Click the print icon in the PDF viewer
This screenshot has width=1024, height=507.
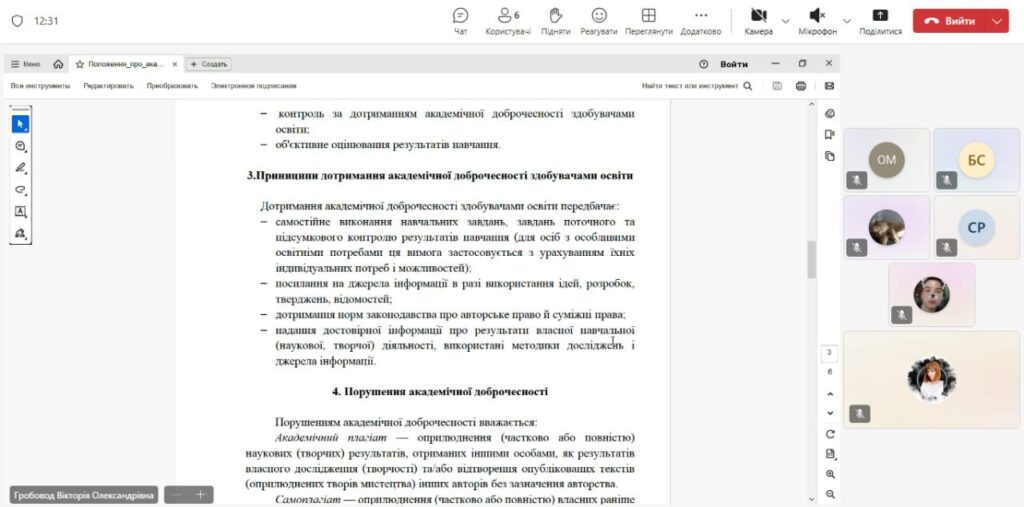pyautogui.click(x=801, y=86)
